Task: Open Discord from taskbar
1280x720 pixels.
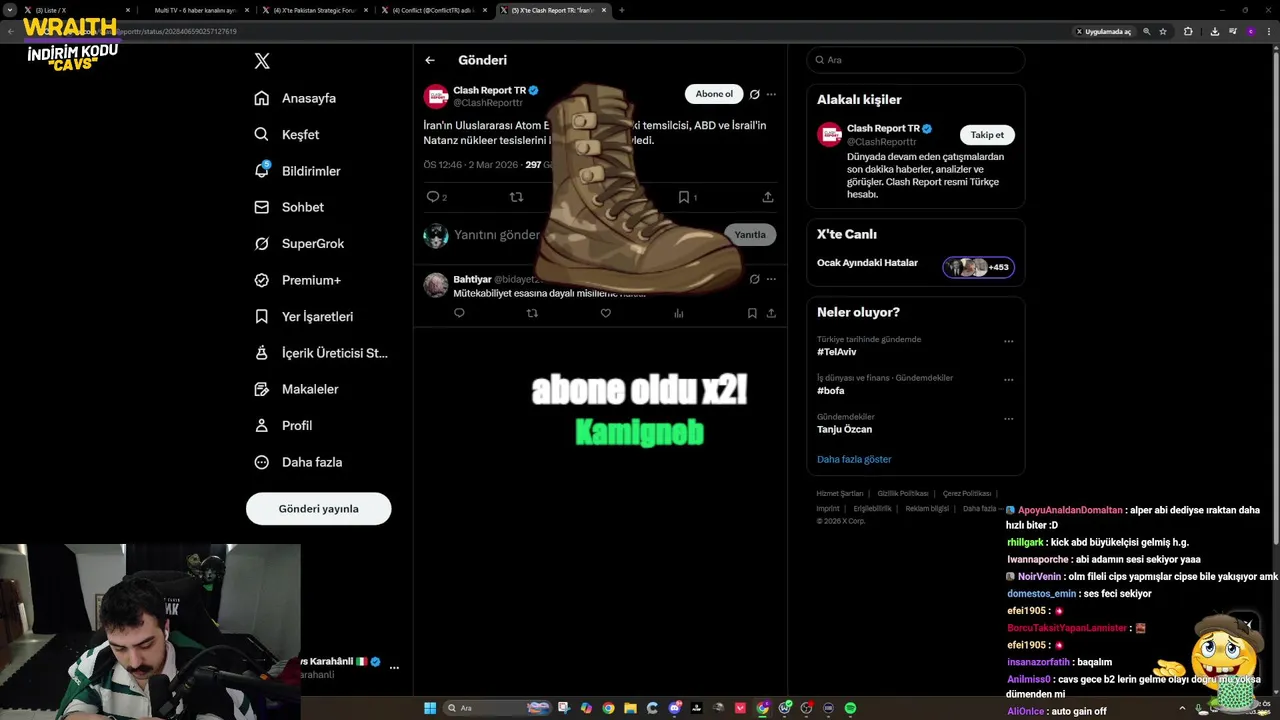Action: 675,708
